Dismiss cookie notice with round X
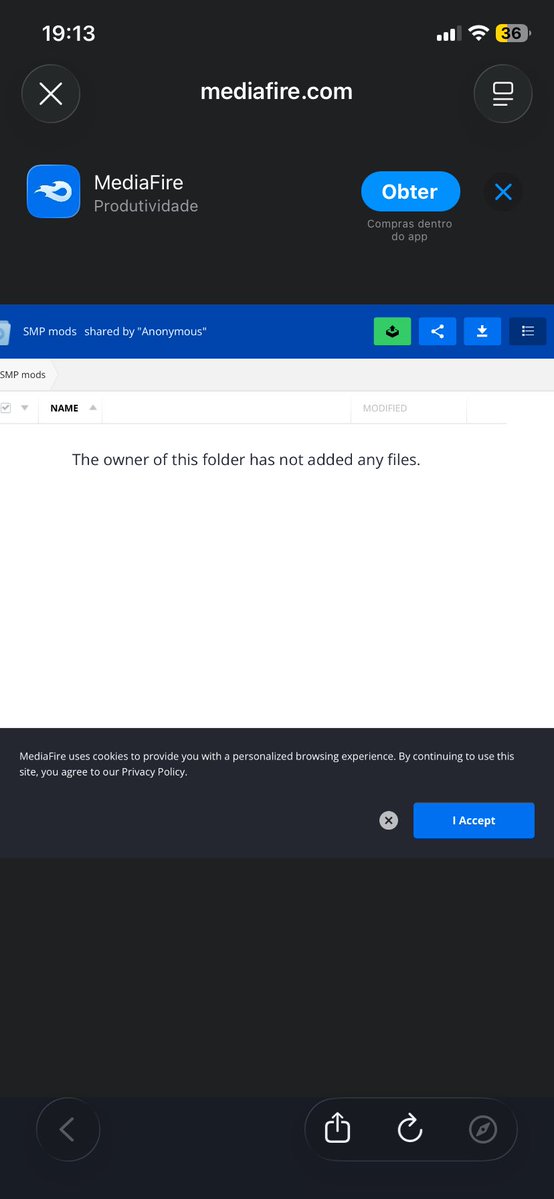Viewport: 554px width, 1199px height. pos(389,820)
